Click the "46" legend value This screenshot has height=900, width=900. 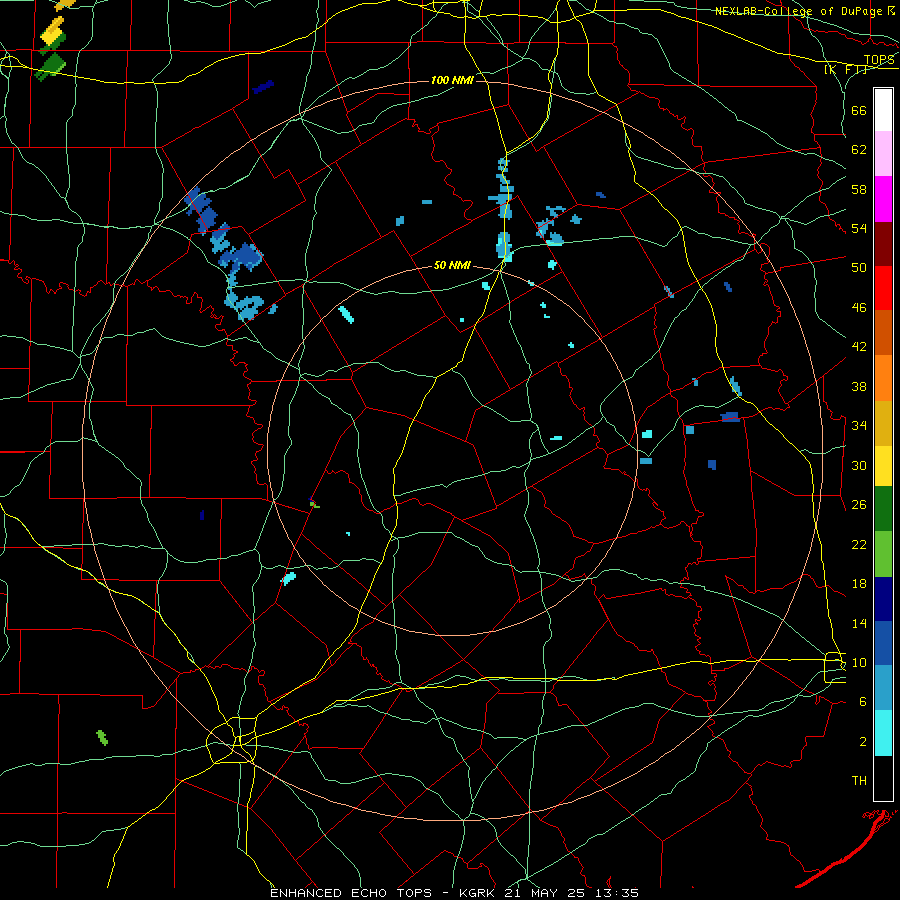(859, 308)
